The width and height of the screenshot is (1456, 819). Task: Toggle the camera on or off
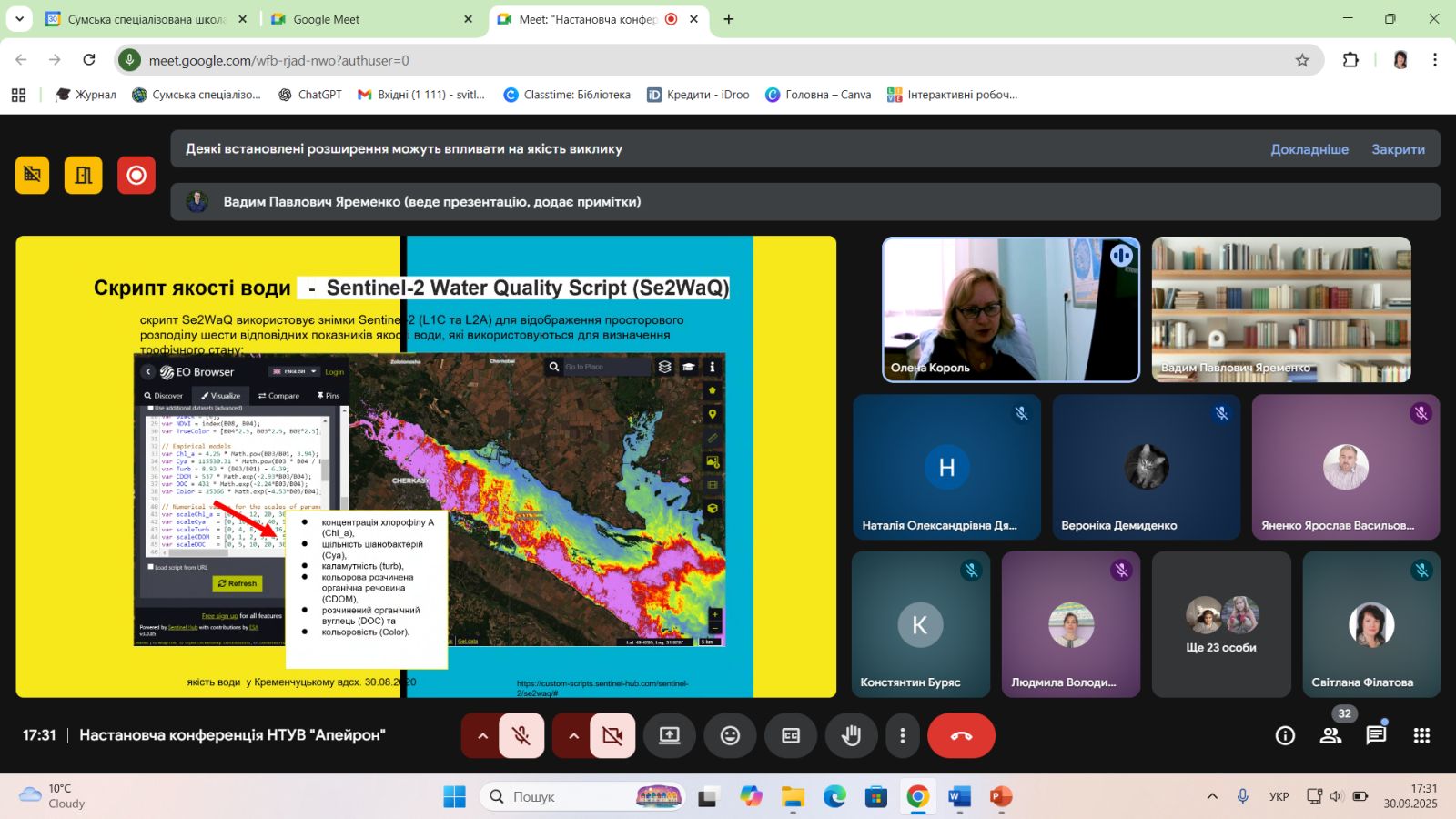pos(612,735)
